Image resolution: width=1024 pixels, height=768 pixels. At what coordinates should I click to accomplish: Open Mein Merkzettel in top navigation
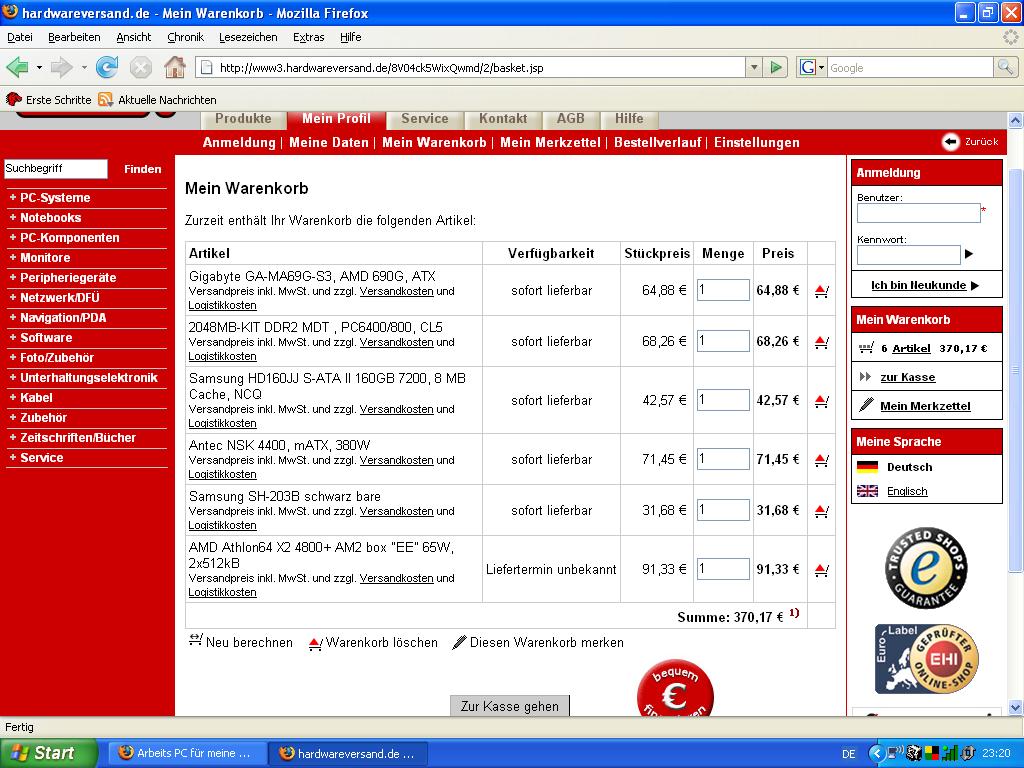[x=550, y=142]
